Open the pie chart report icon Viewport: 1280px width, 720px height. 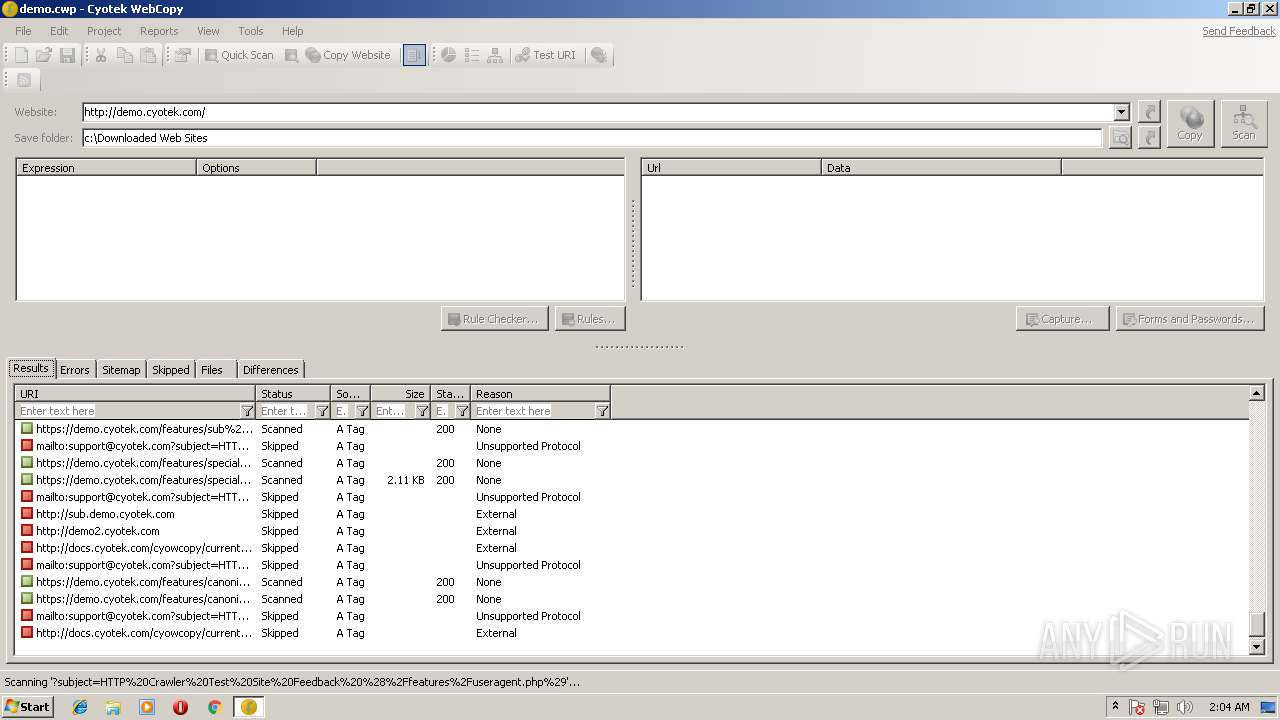pyautogui.click(x=449, y=55)
